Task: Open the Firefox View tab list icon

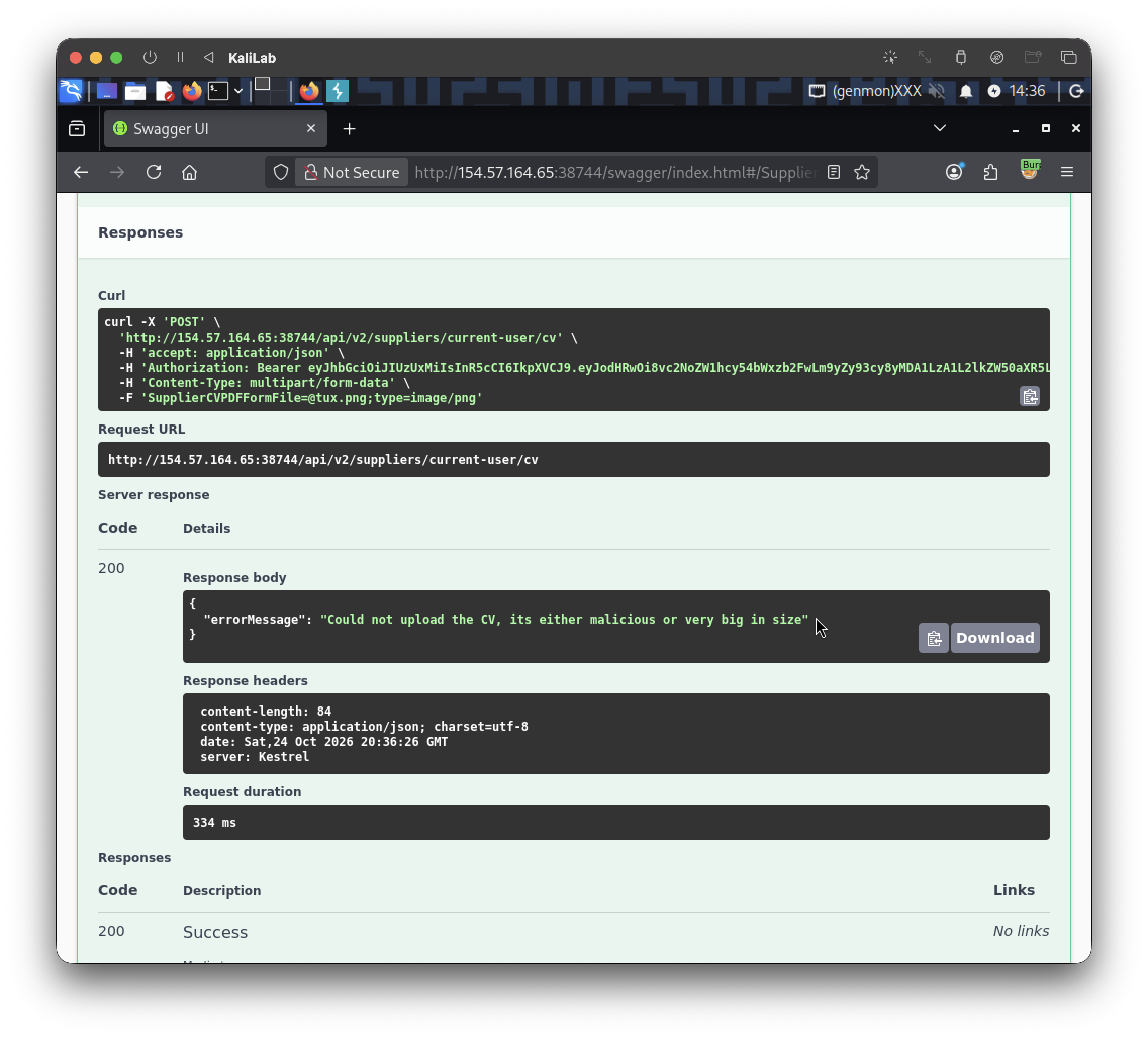Action: click(77, 129)
